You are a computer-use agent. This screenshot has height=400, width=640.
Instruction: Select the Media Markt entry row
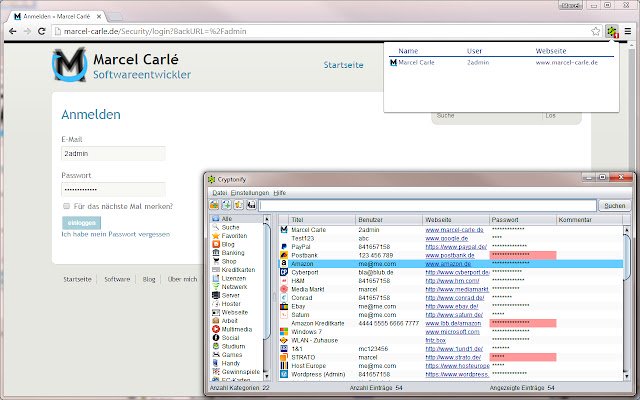click(x=451, y=289)
